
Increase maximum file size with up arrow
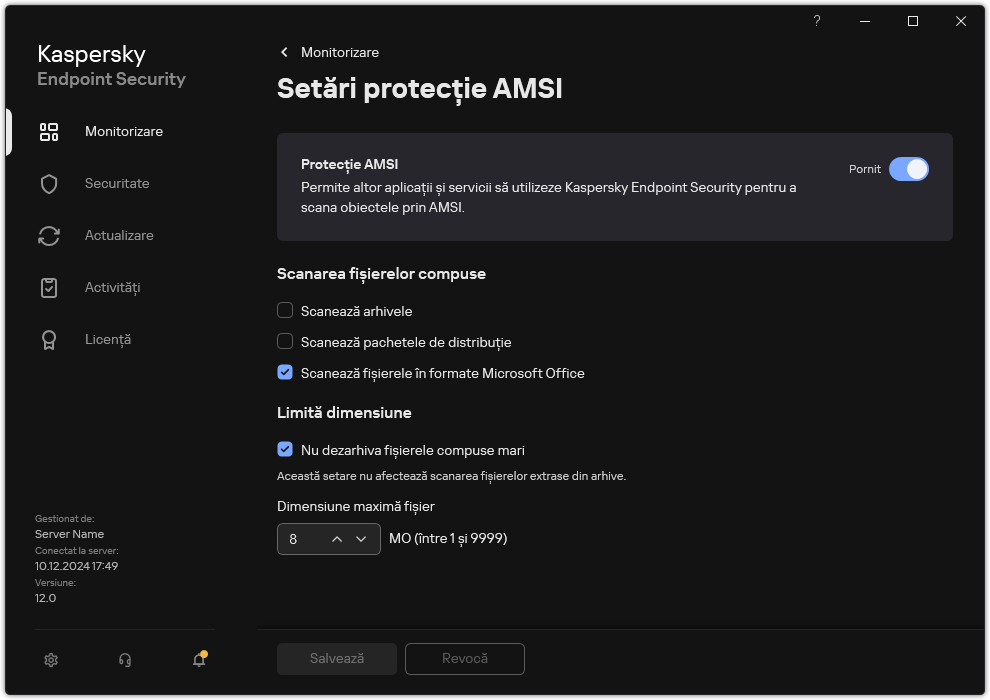pos(337,539)
